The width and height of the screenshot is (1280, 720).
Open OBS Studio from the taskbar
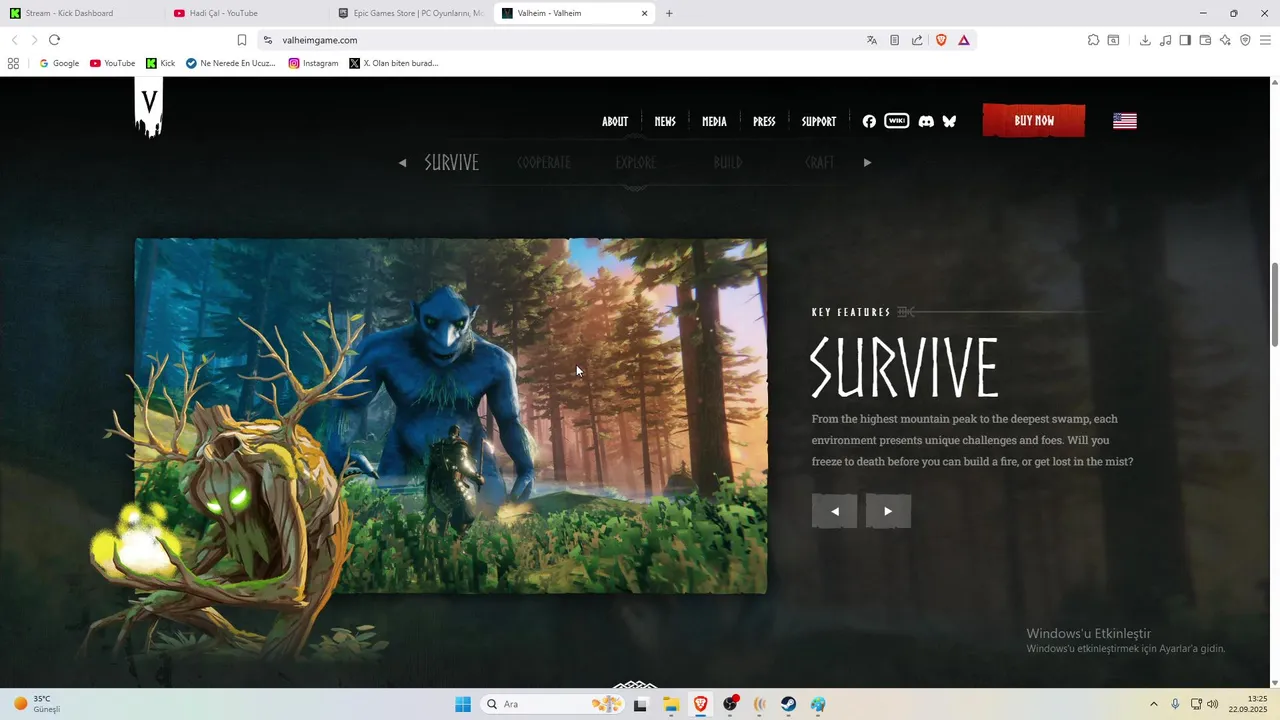(x=731, y=704)
